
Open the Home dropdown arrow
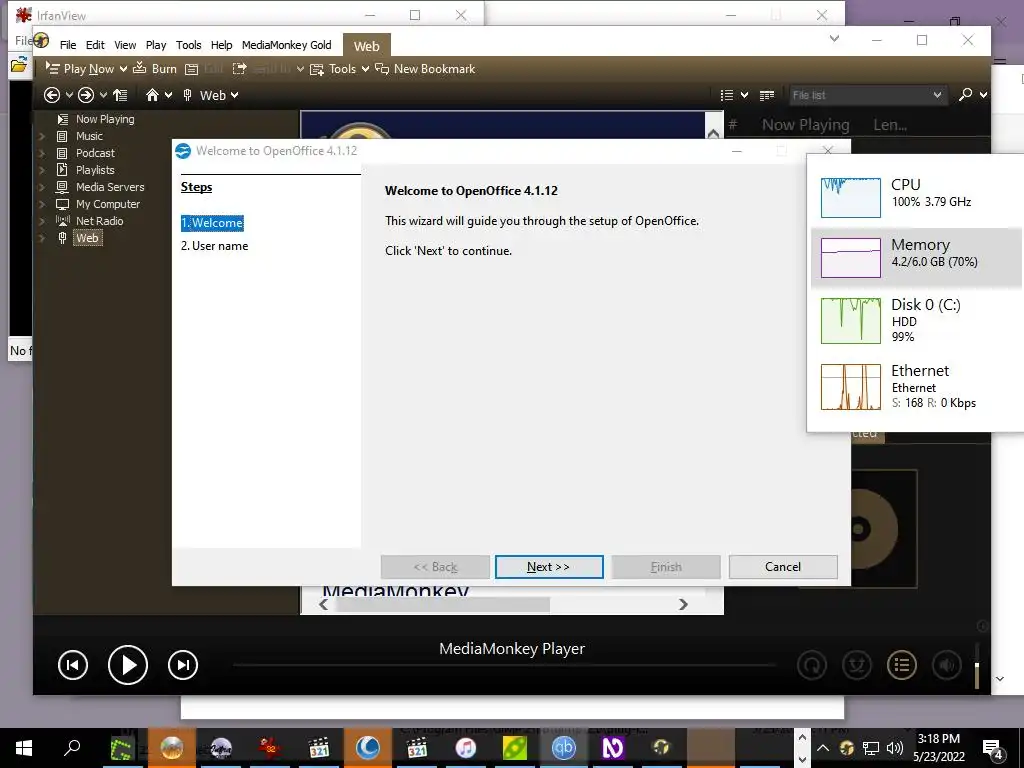[168, 95]
